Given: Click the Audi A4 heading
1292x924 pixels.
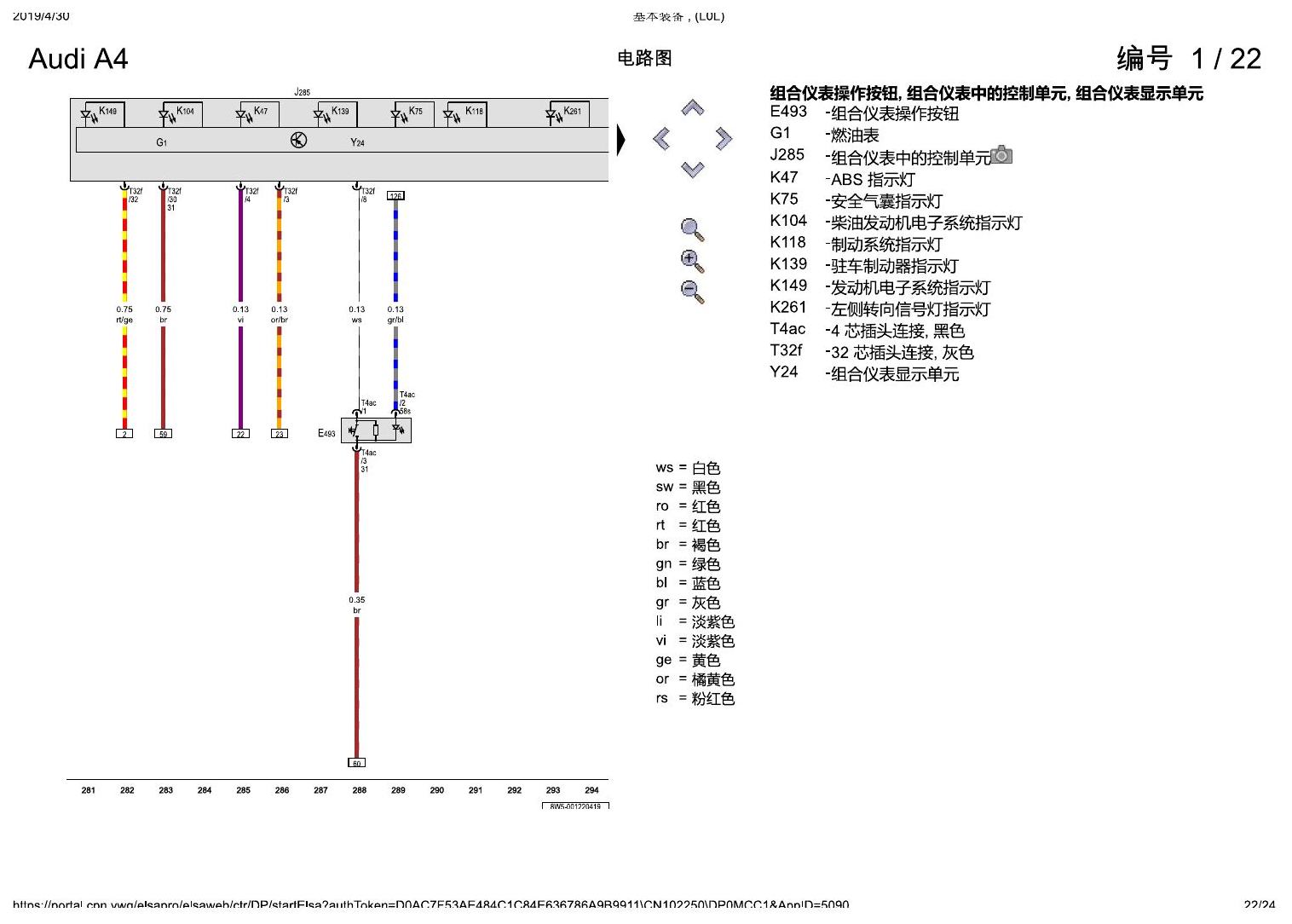Looking at the screenshot, I should [x=78, y=59].
